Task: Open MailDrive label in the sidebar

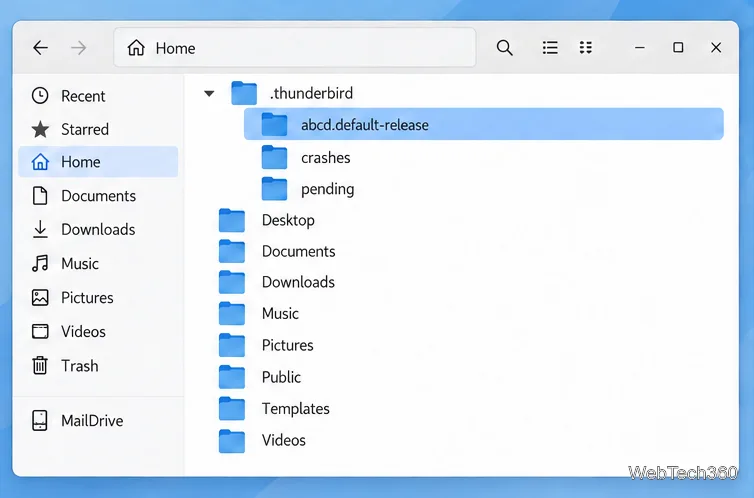Action: [x=92, y=421]
